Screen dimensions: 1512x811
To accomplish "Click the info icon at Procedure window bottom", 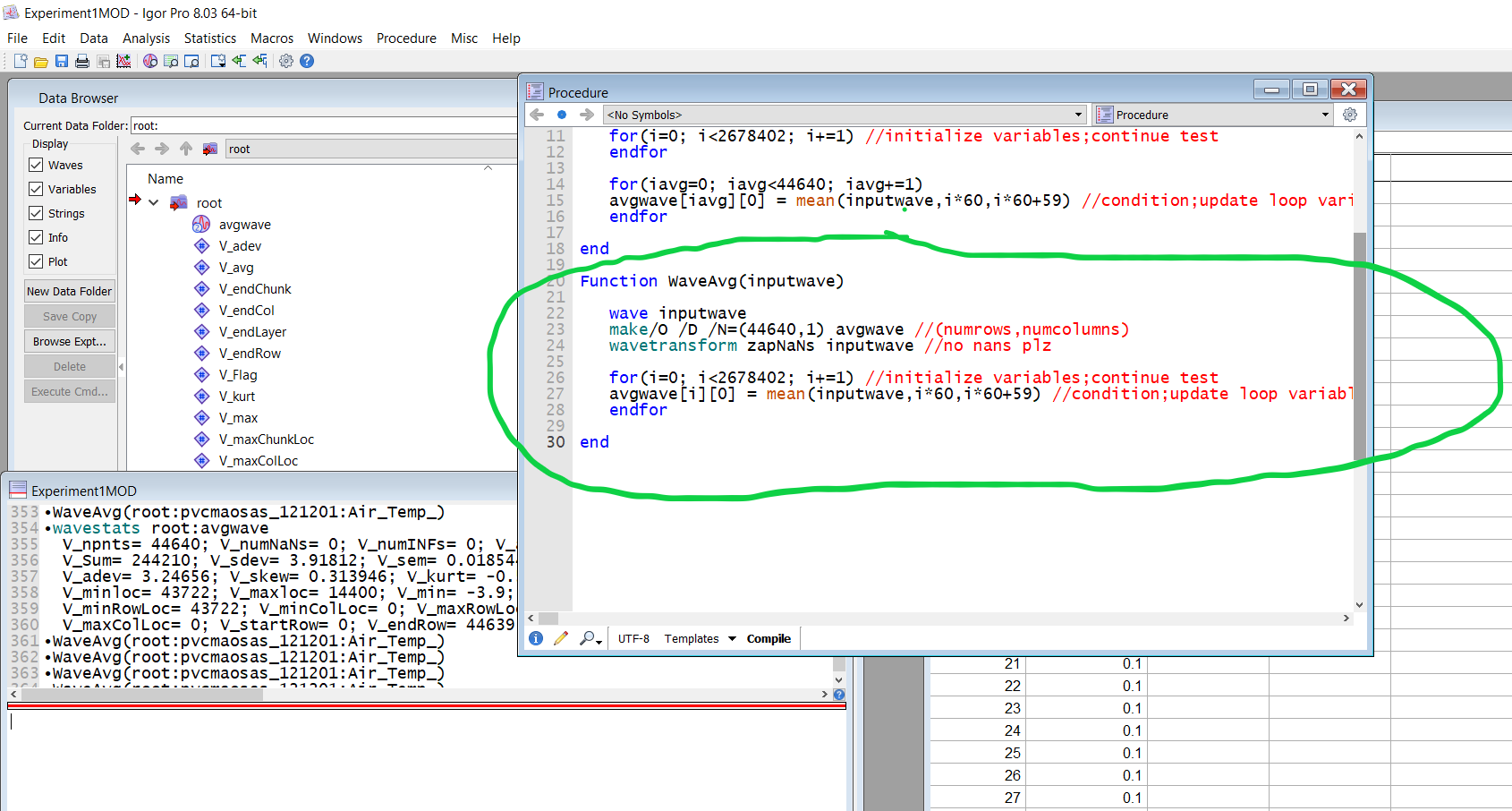I will [x=535, y=637].
